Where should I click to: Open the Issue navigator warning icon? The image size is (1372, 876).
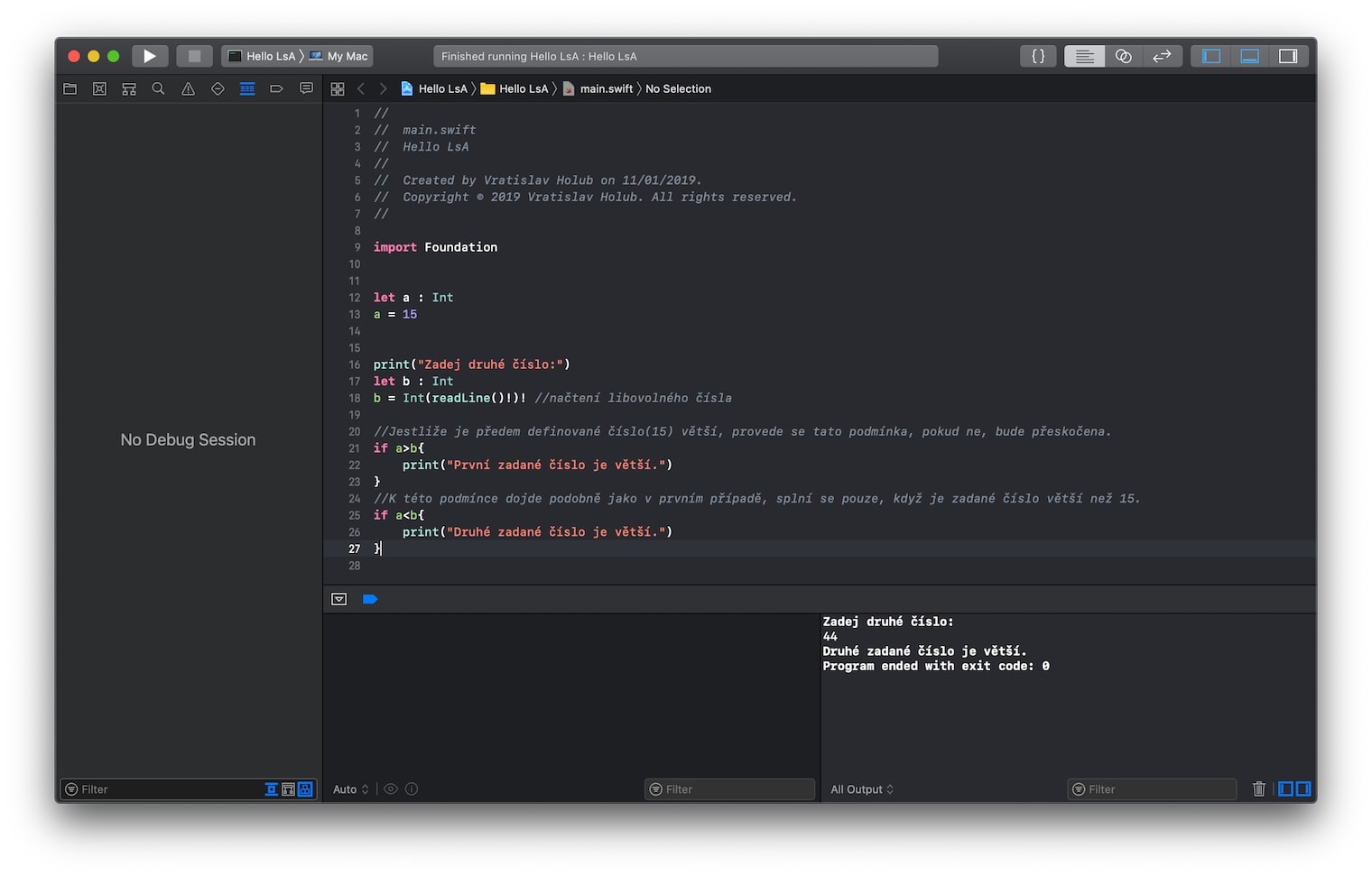click(188, 88)
